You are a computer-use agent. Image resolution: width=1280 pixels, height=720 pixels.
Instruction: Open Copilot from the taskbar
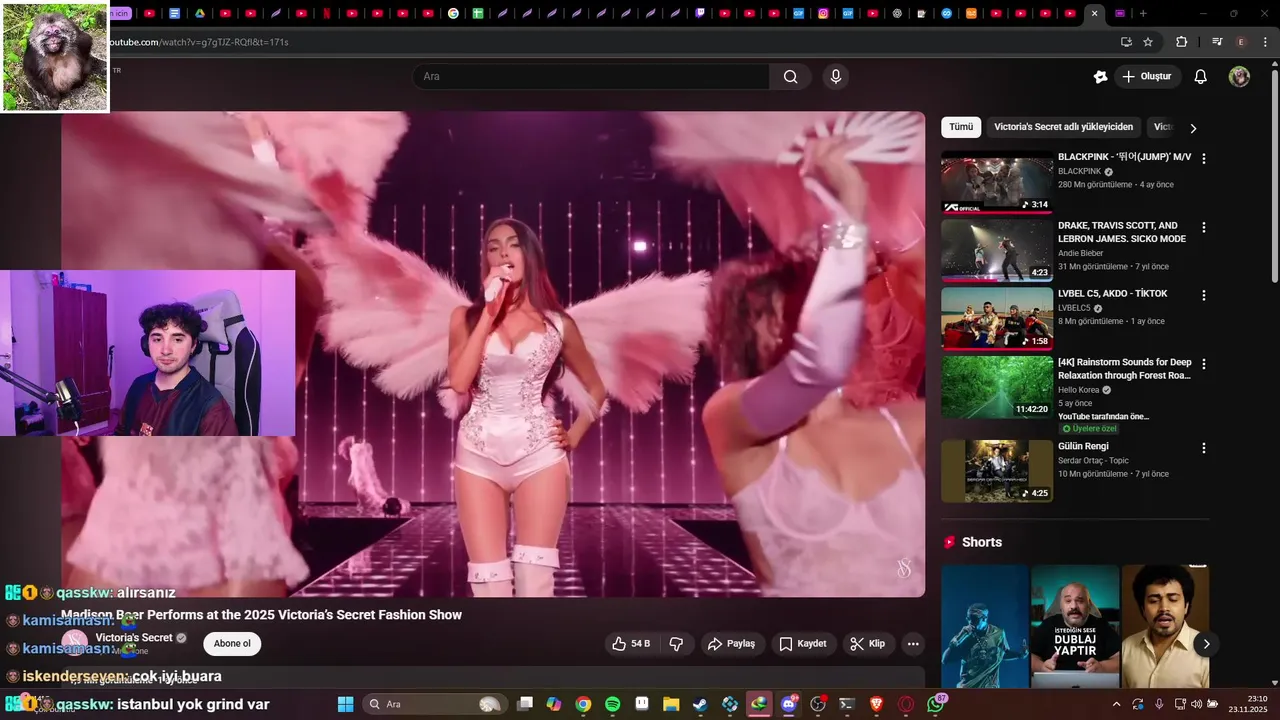tap(554, 704)
